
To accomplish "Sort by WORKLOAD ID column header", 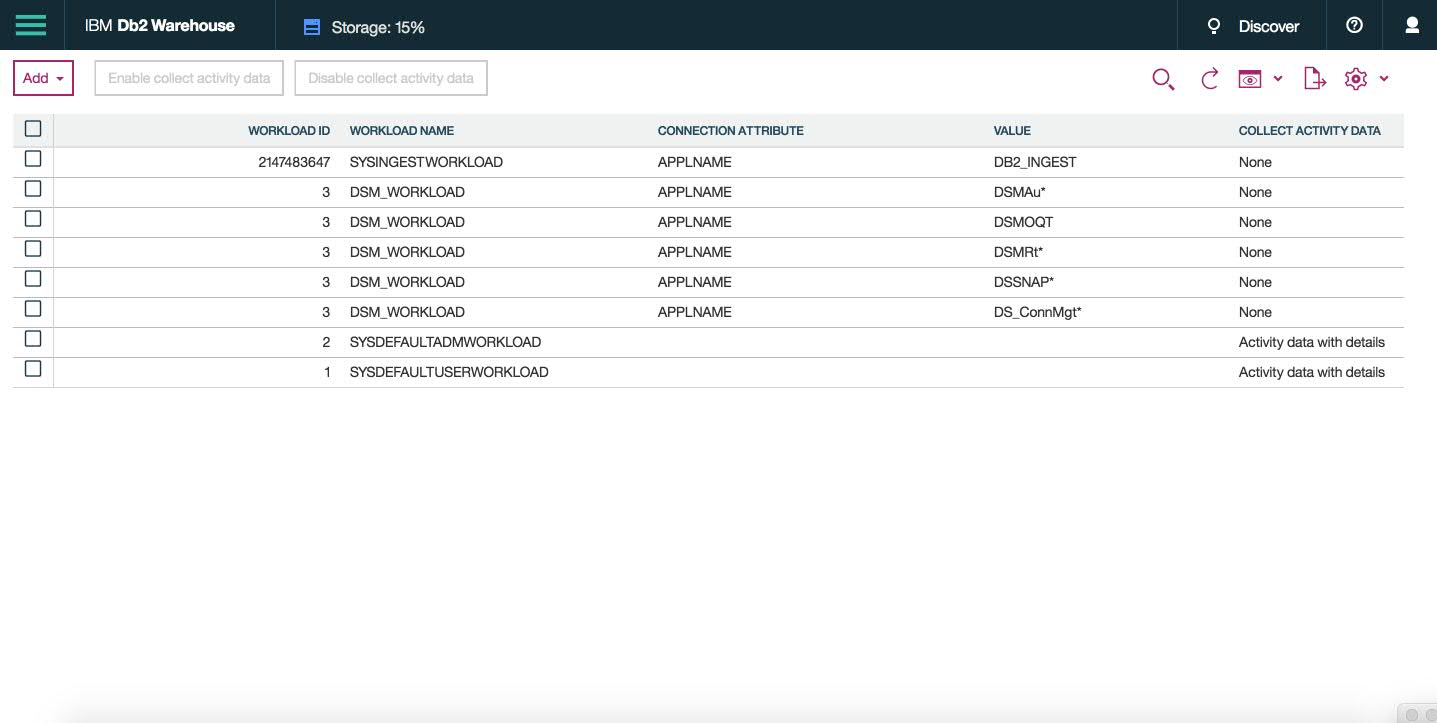I will click(289, 131).
